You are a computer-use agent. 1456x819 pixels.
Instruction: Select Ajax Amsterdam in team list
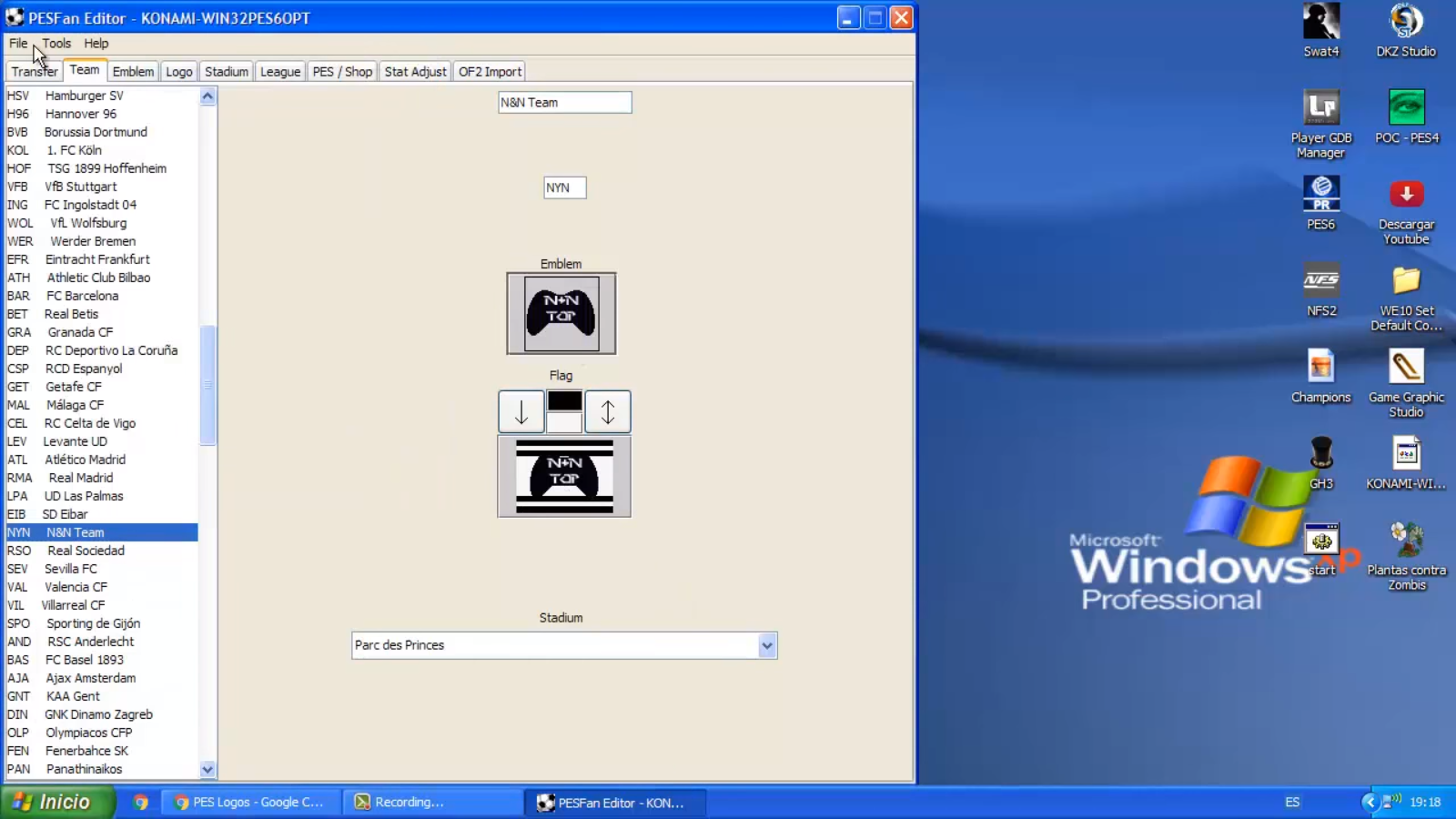(x=102, y=678)
